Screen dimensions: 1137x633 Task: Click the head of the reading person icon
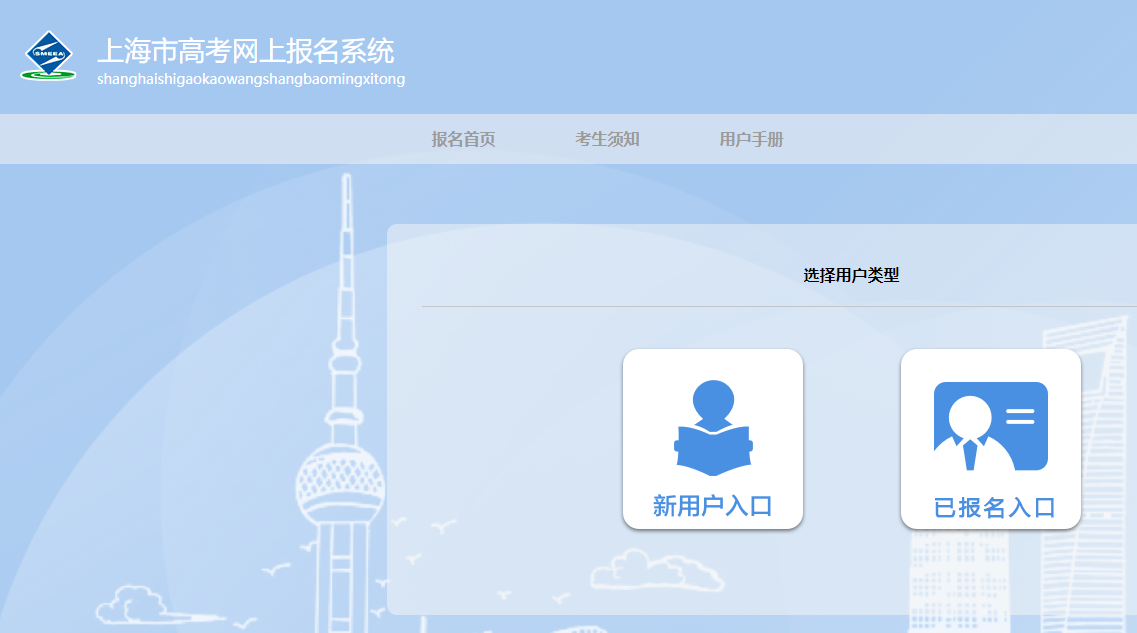713,401
